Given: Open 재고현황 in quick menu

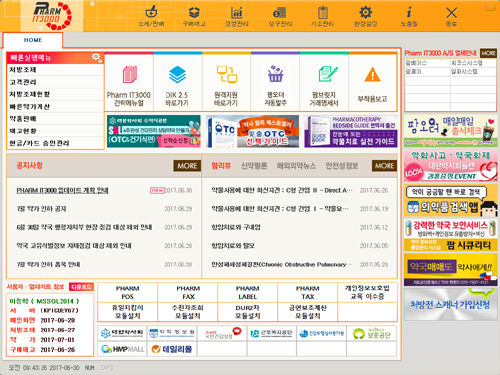Looking at the screenshot, I should (55, 131).
